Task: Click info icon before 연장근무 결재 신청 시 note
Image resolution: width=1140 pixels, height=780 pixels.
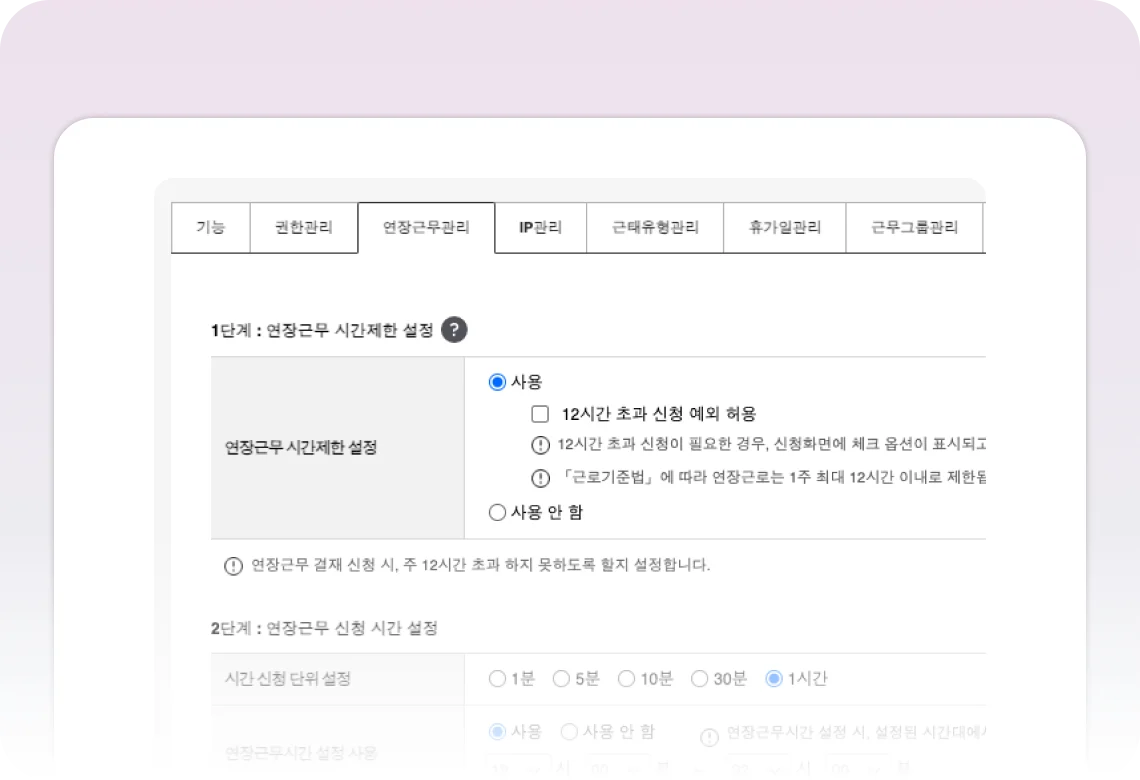Action: [x=233, y=566]
